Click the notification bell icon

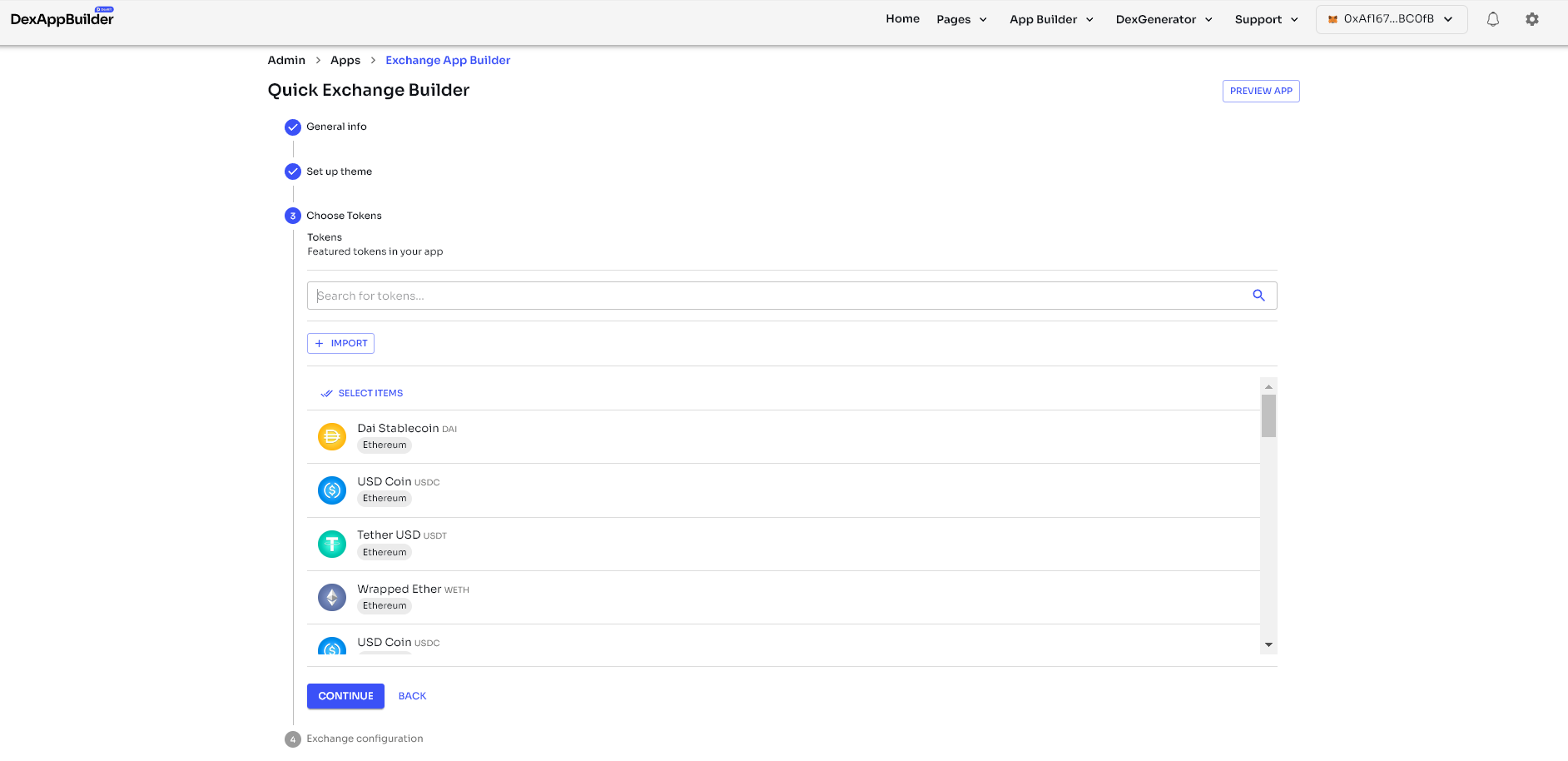pos(1492,19)
